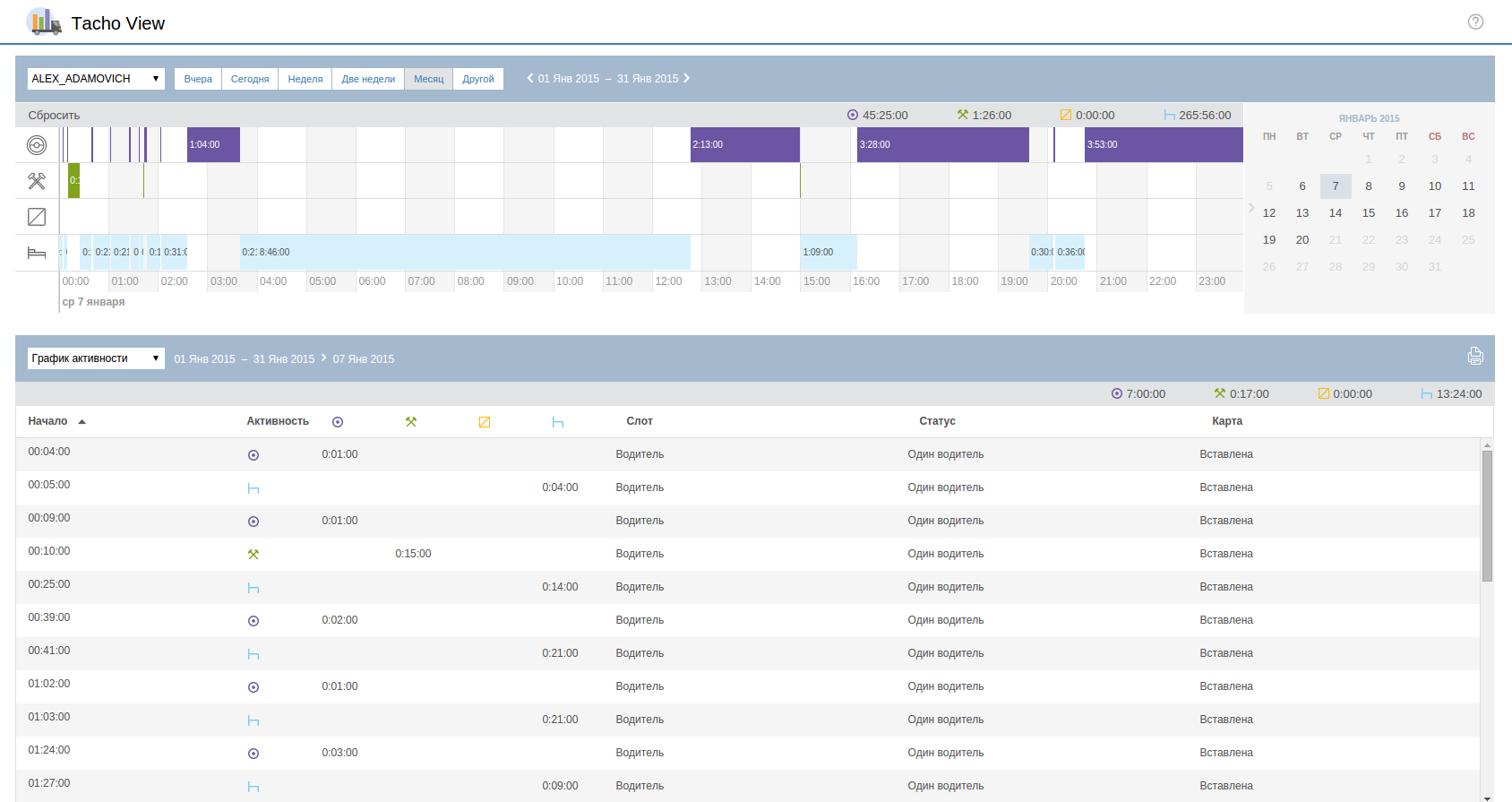Select the Сегодня period button
Viewport: 1512px width, 802px height.
pyautogui.click(x=250, y=79)
